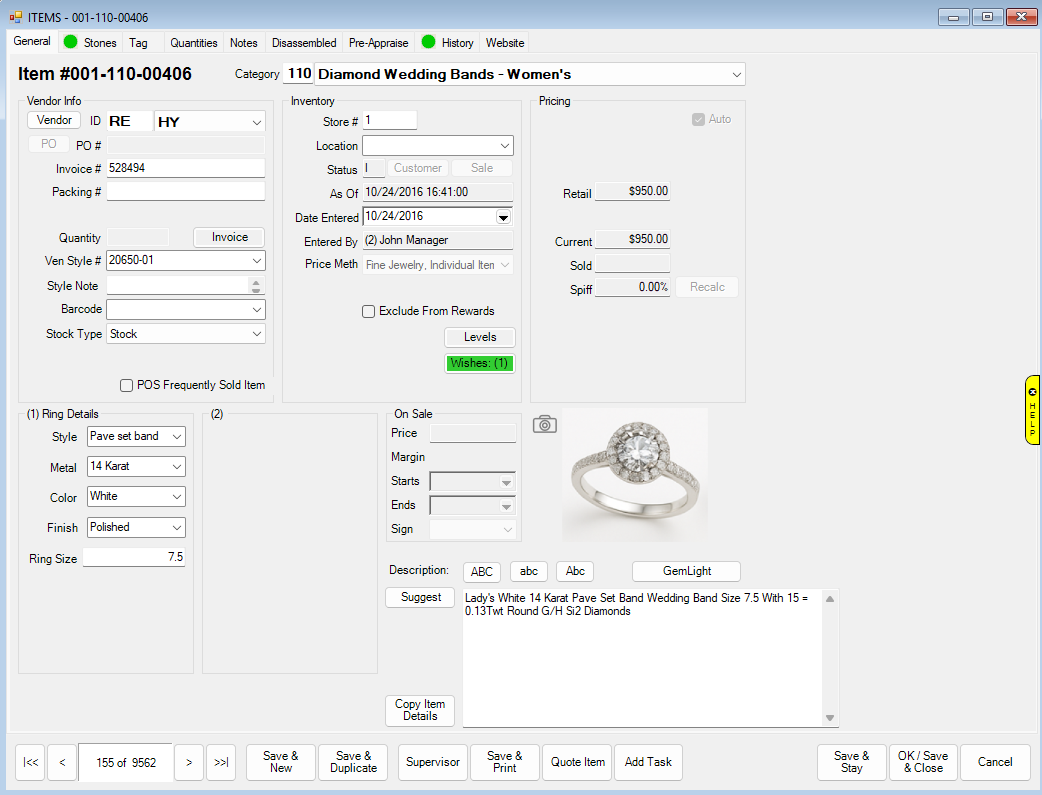Click the camera icon beside the ring photo
The width and height of the screenshot is (1042, 795).
[x=544, y=424]
